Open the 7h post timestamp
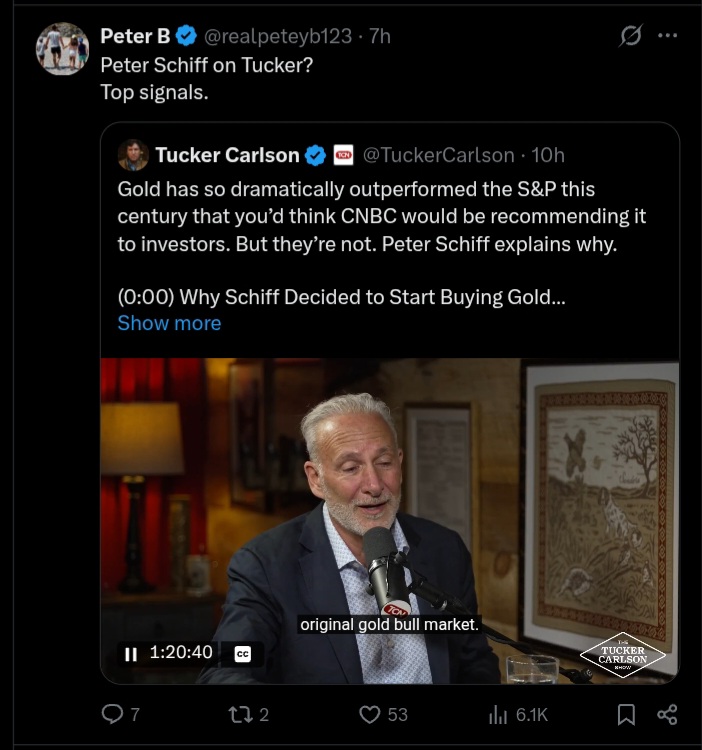This screenshot has height=750, width=702. coord(379,36)
